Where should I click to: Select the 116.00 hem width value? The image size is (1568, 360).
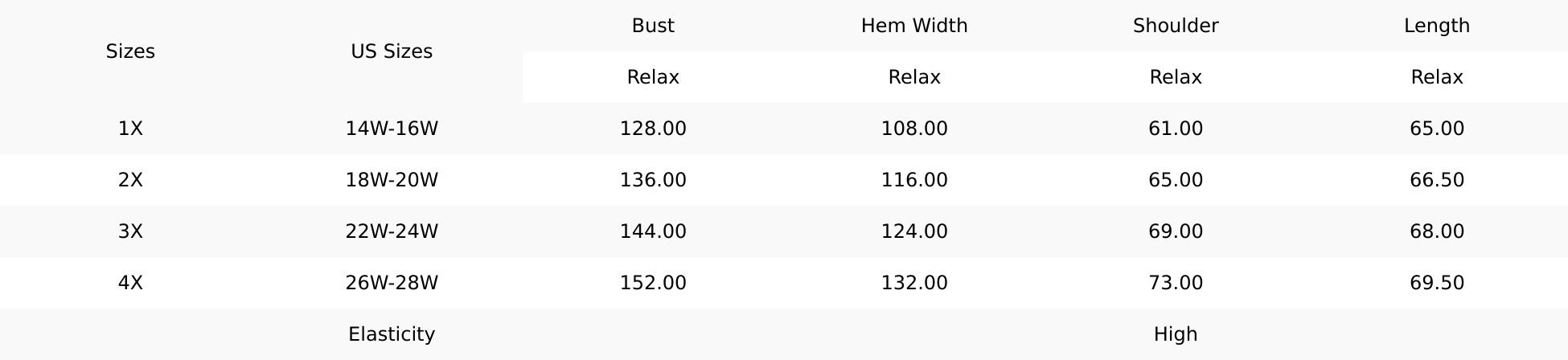click(x=914, y=180)
